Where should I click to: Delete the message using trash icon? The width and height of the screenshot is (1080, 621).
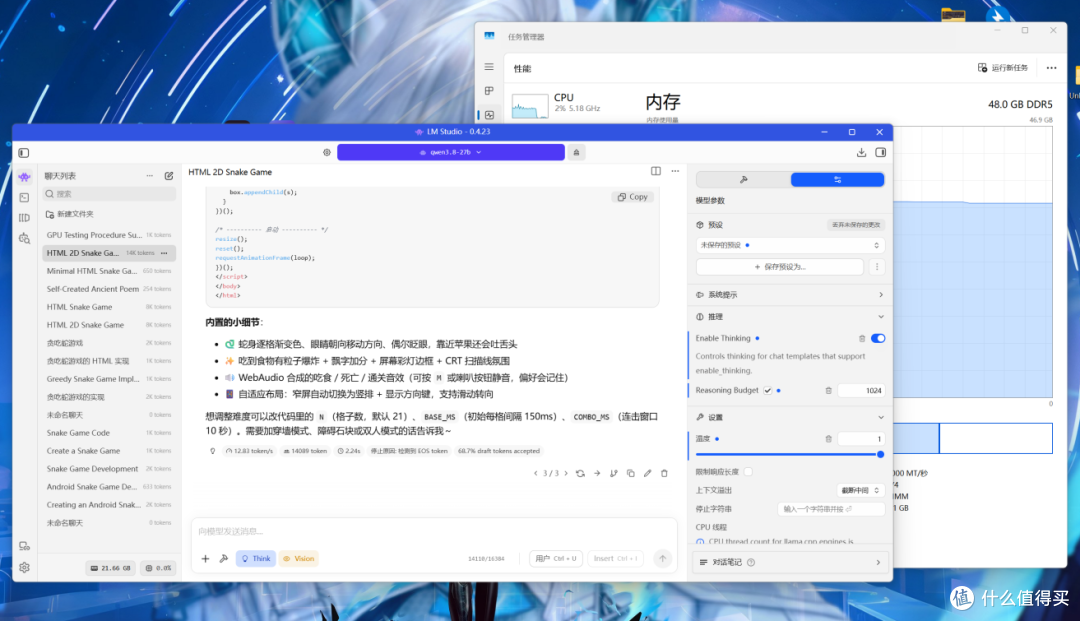(x=664, y=474)
